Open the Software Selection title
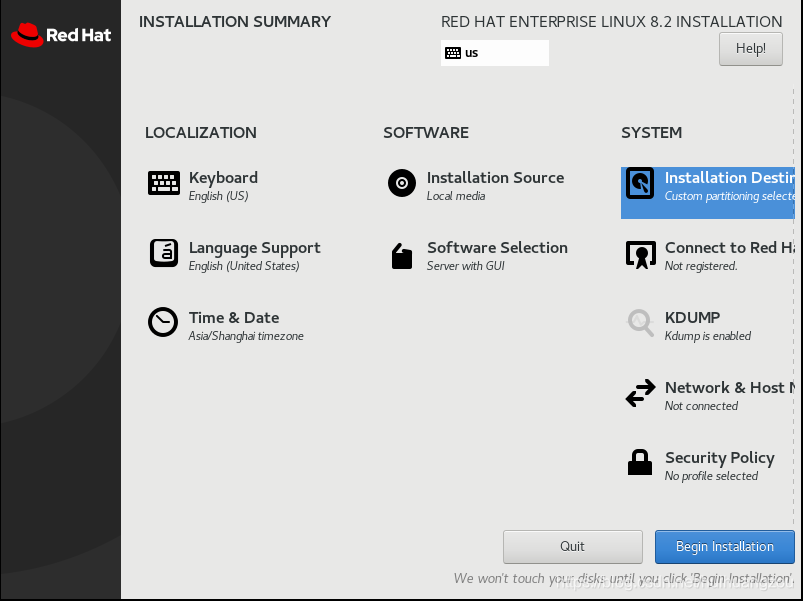This screenshot has height=601, width=803. click(497, 248)
